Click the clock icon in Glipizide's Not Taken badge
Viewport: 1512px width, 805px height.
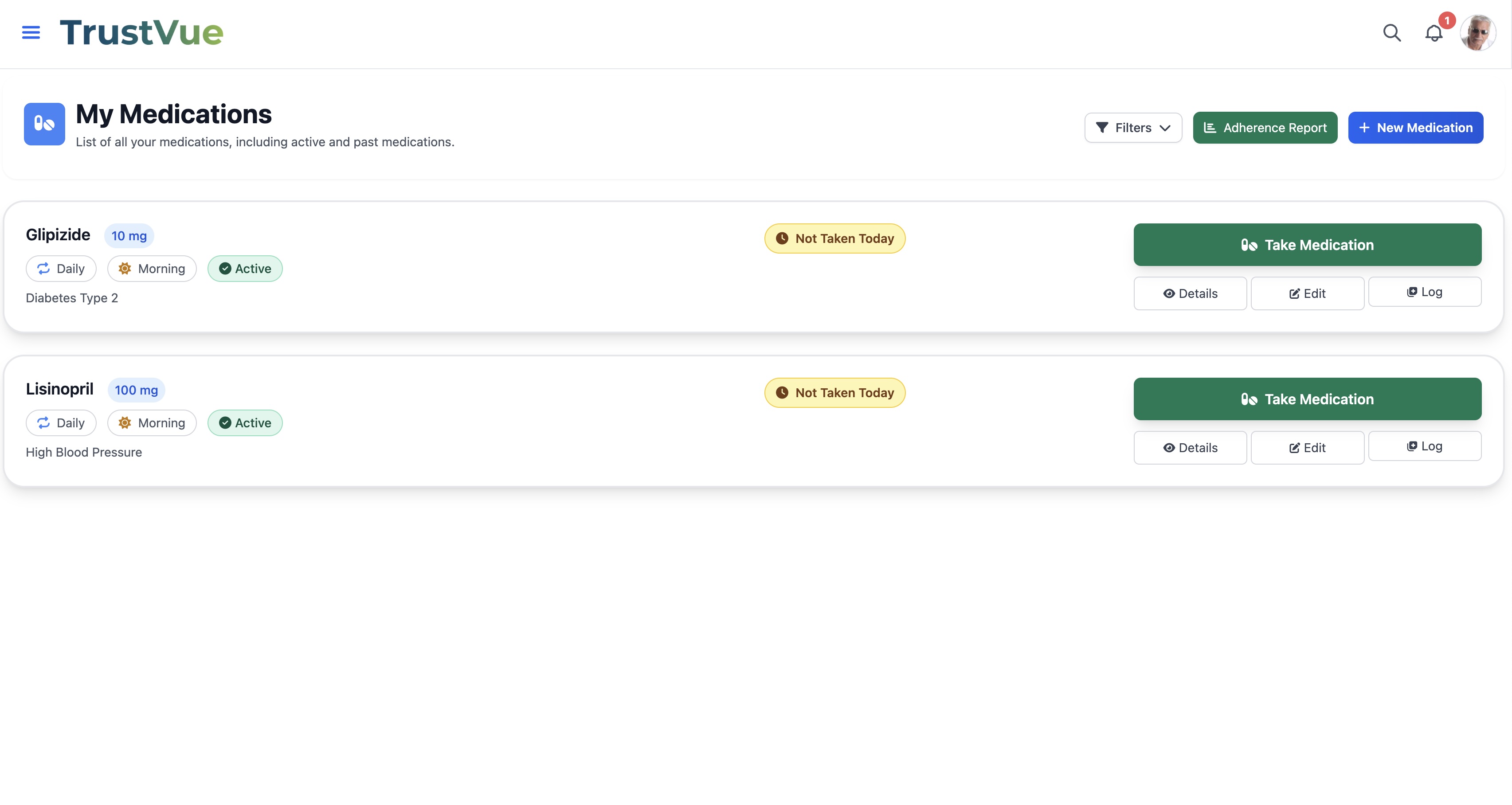782,238
